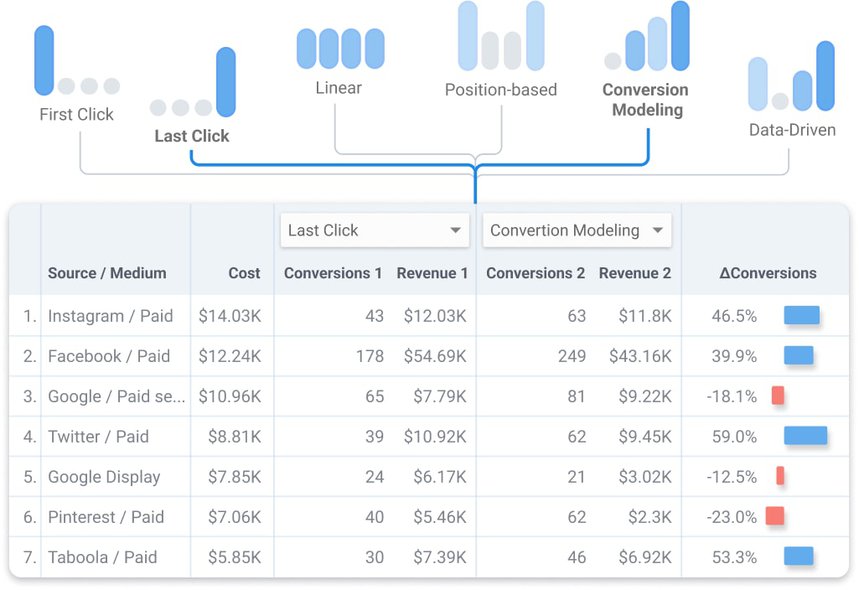Sort by Revenue 2 column header
Image resolution: width=859 pixels, height=590 pixels.
tap(635, 273)
